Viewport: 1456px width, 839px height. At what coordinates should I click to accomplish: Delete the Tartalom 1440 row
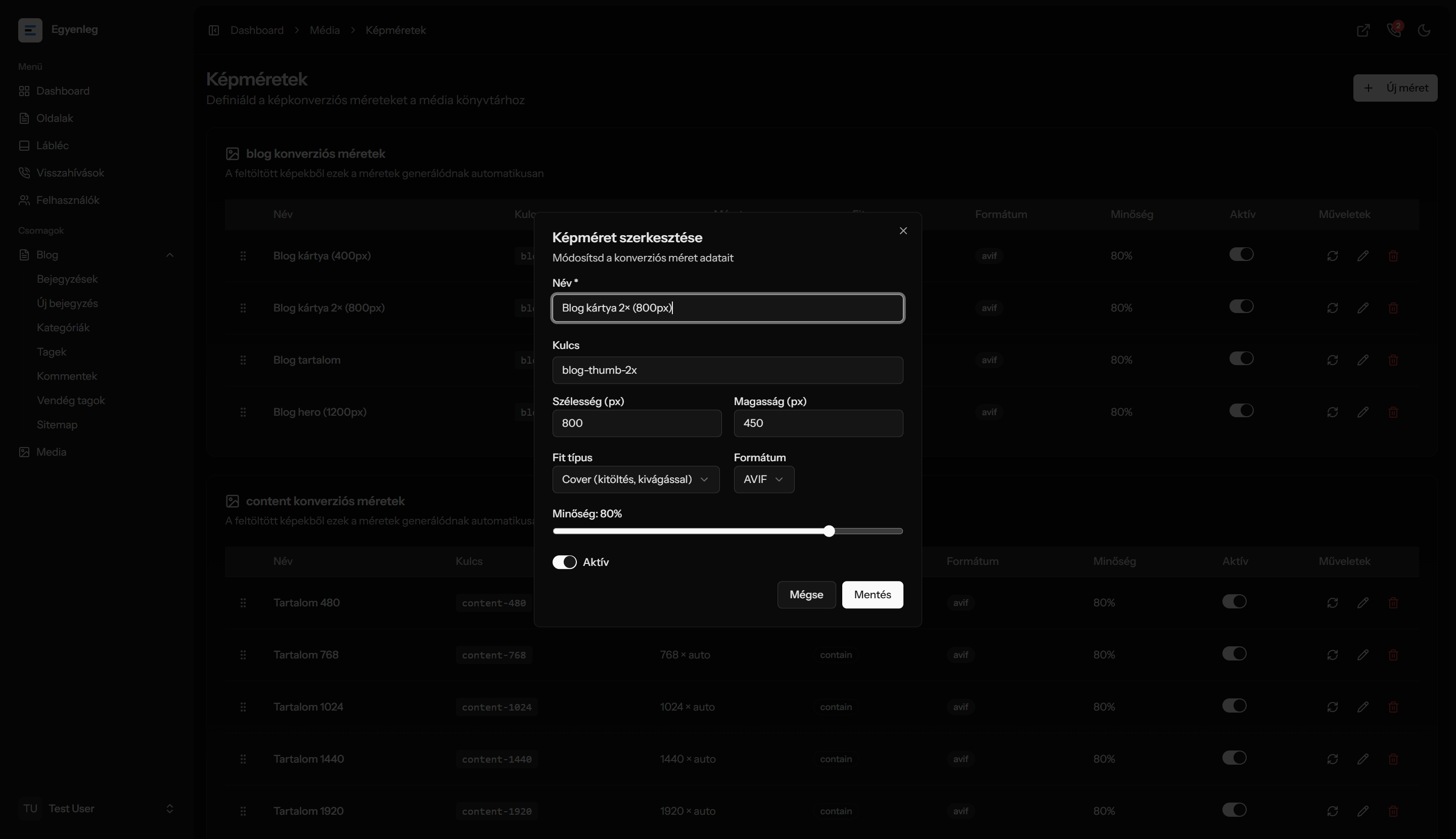click(1393, 760)
